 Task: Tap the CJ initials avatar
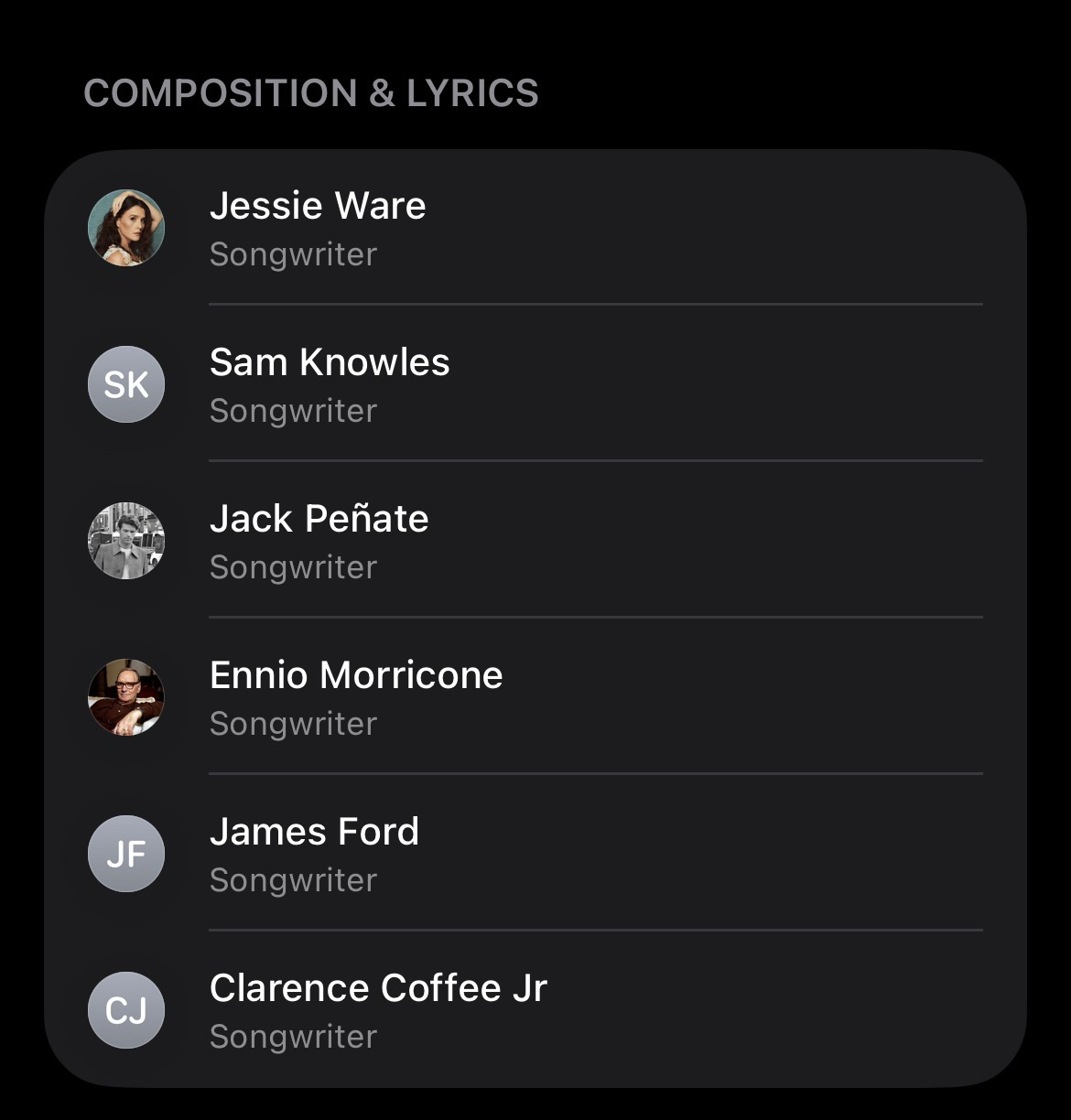pyautogui.click(x=126, y=1010)
